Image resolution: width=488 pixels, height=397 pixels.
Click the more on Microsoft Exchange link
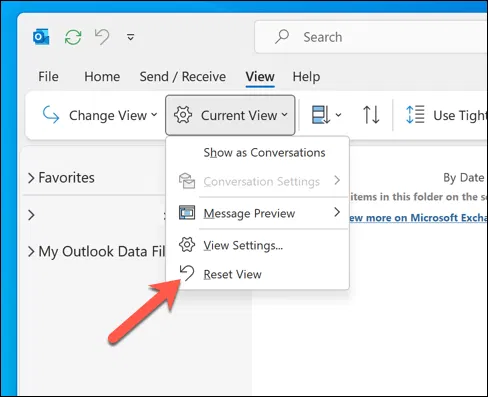(x=419, y=218)
